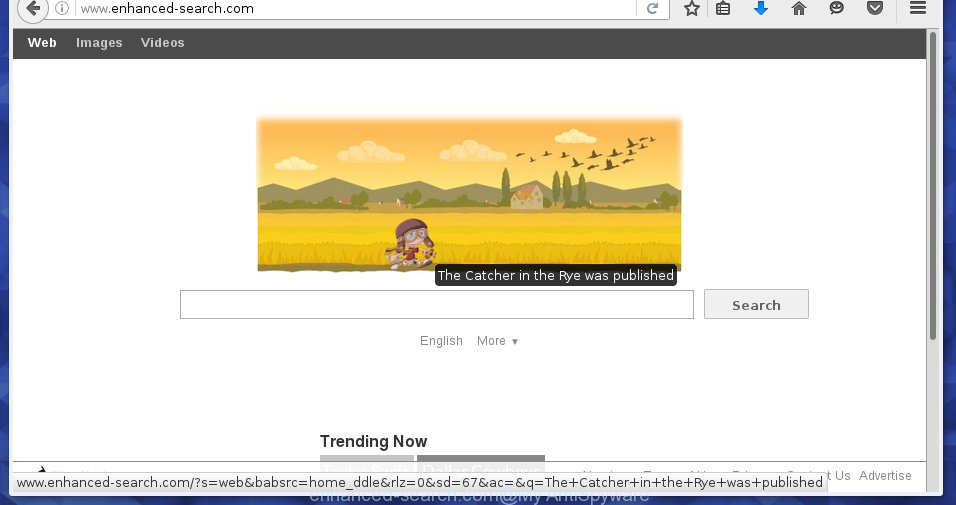This screenshot has width=956, height=505.
Task: Choose the English language link
Action: tap(441, 341)
